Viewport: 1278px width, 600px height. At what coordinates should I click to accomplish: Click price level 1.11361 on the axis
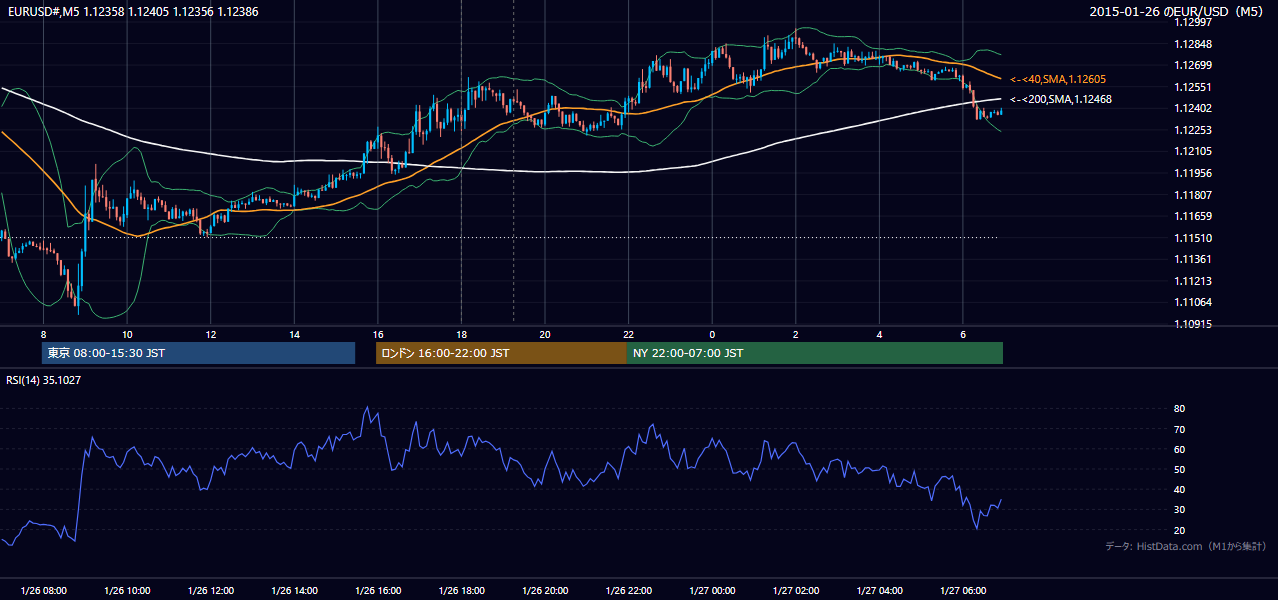tap(1194, 259)
